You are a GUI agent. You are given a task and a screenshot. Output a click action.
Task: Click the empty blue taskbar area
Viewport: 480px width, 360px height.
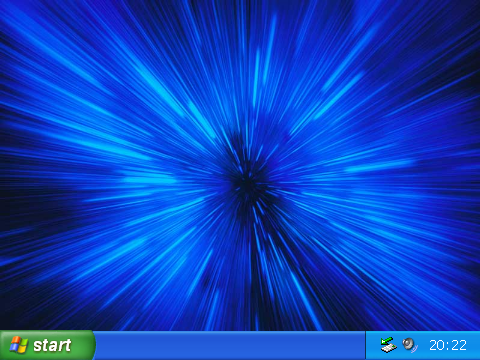pyautogui.click(x=230, y=345)
